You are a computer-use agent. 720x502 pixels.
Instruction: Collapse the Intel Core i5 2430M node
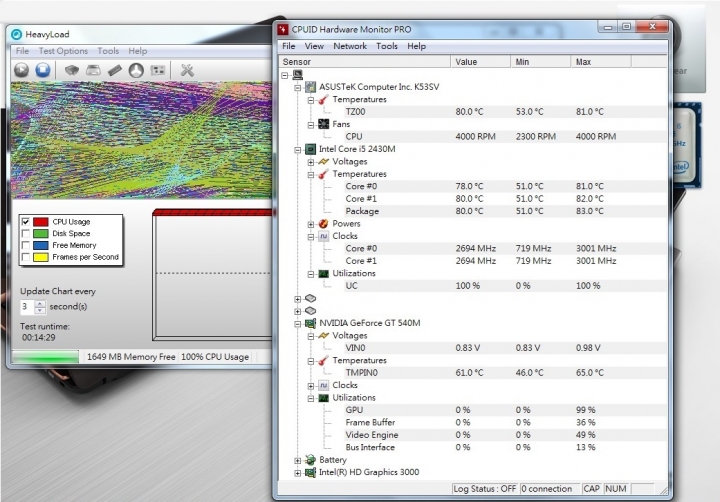coord(298,149)
